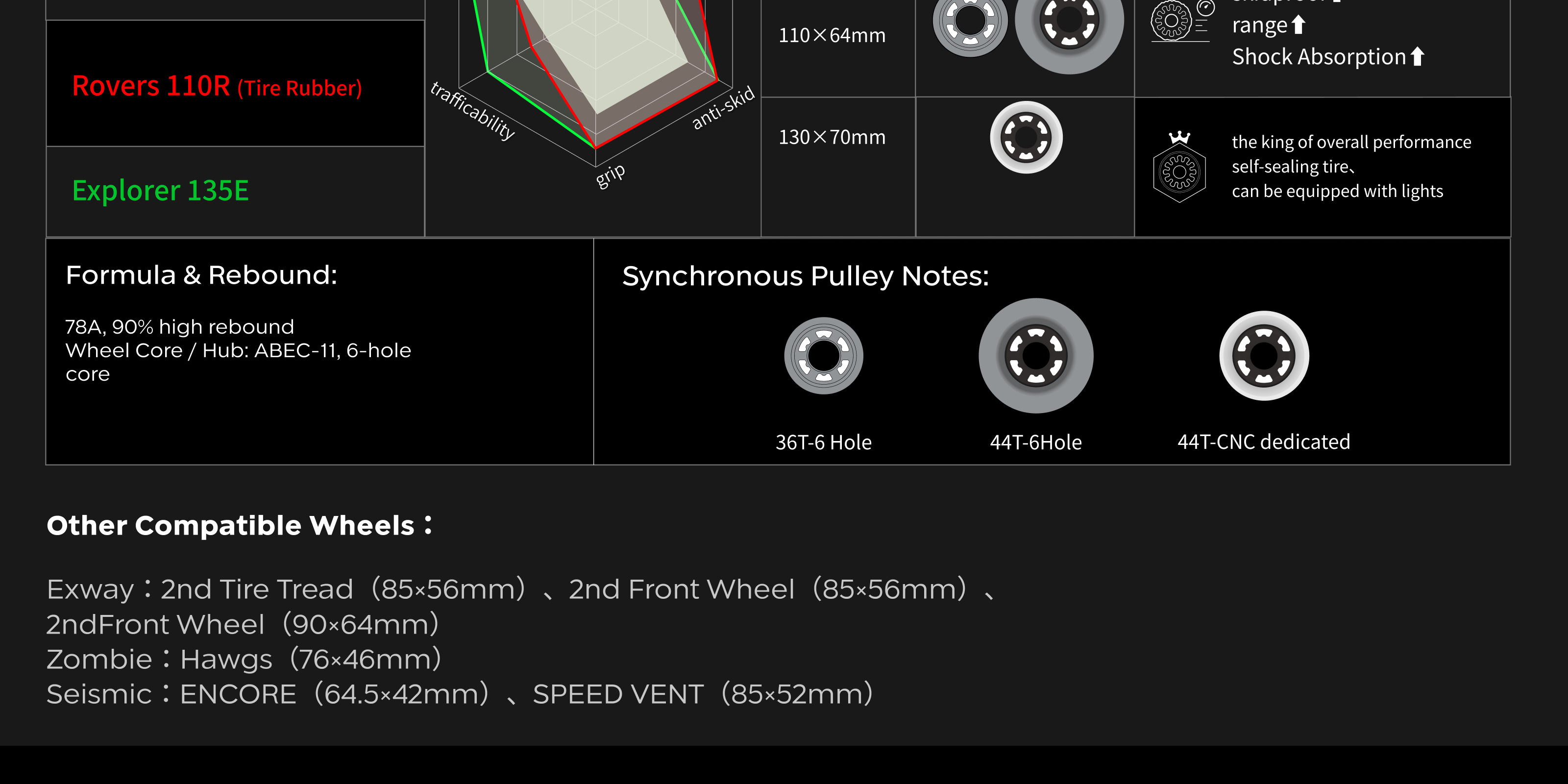Click the 44T-6Hole grey wheel image
1568x784 pixels.
click(1035, 355)
